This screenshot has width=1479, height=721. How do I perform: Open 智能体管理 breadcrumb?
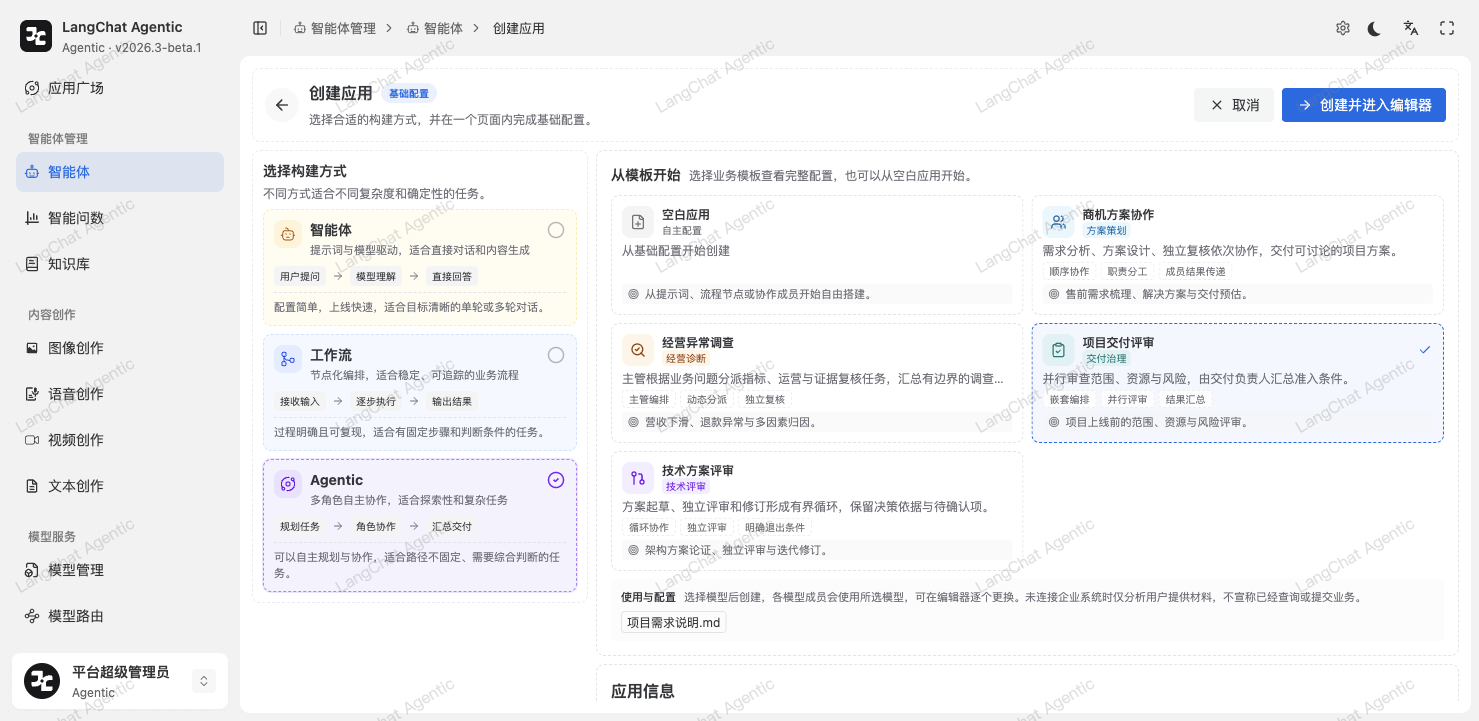(x=335, y=28)
